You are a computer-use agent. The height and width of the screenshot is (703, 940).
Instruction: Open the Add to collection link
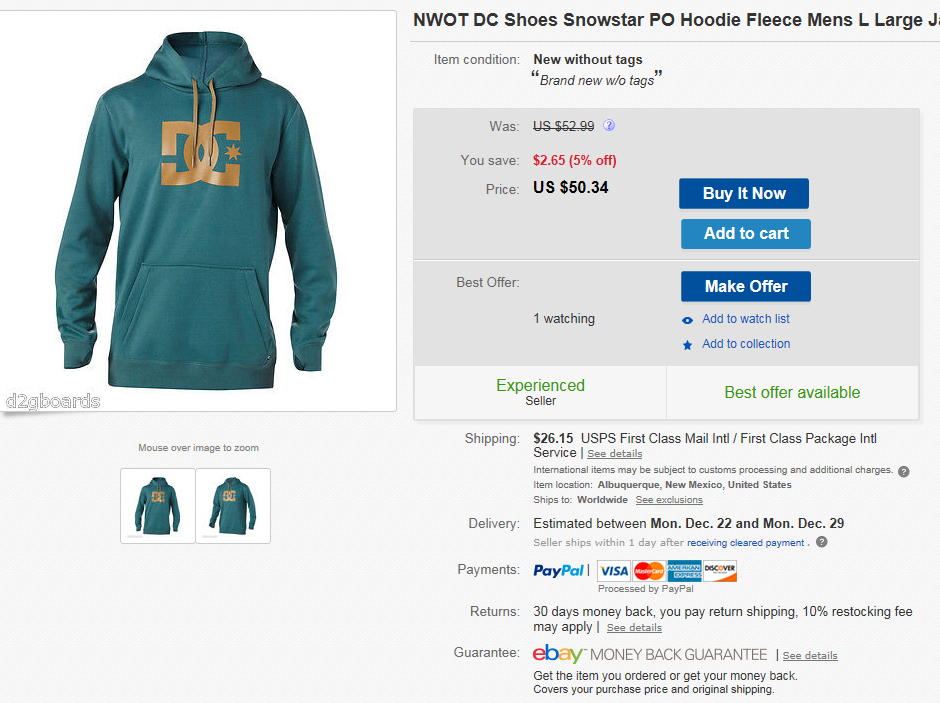(x=746, y=344)
